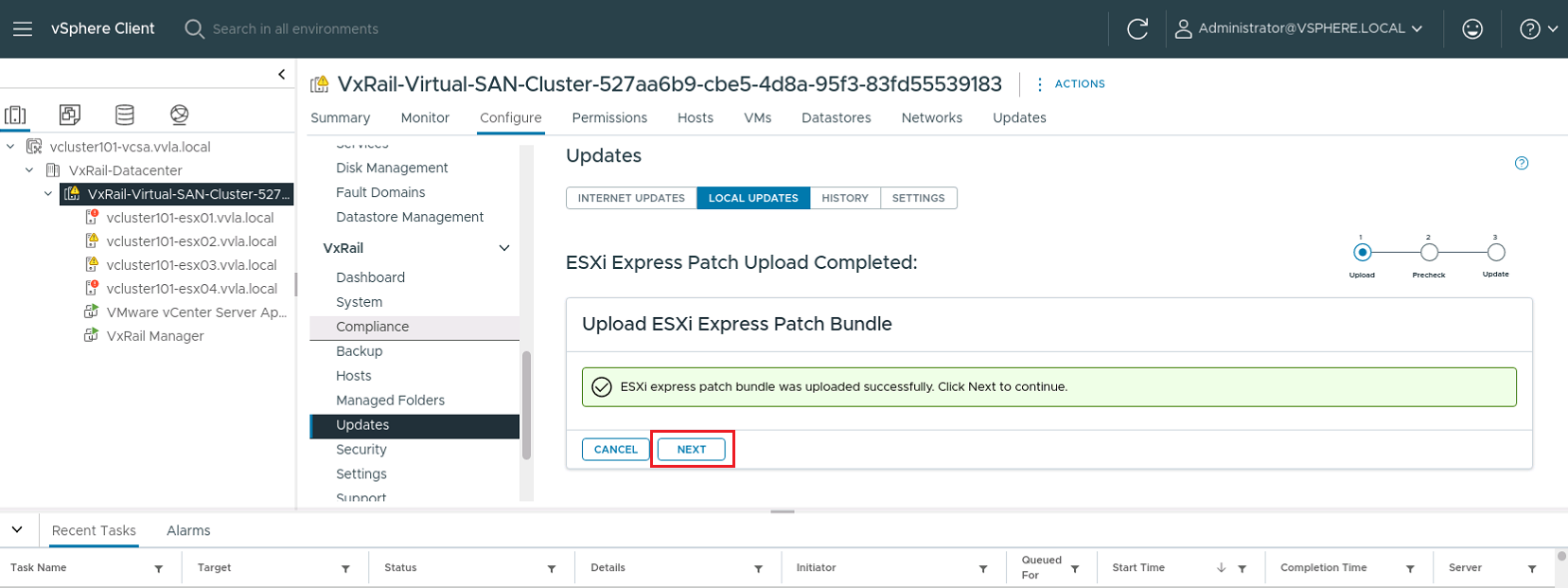Filter the Details column

click(x=758, y=569)
